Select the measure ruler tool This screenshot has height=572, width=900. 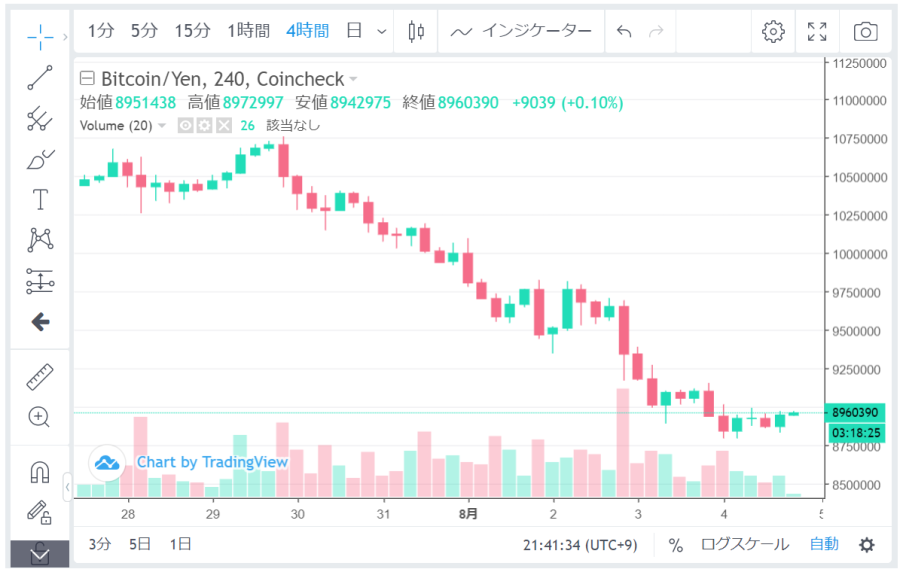(x=40, y=377)
